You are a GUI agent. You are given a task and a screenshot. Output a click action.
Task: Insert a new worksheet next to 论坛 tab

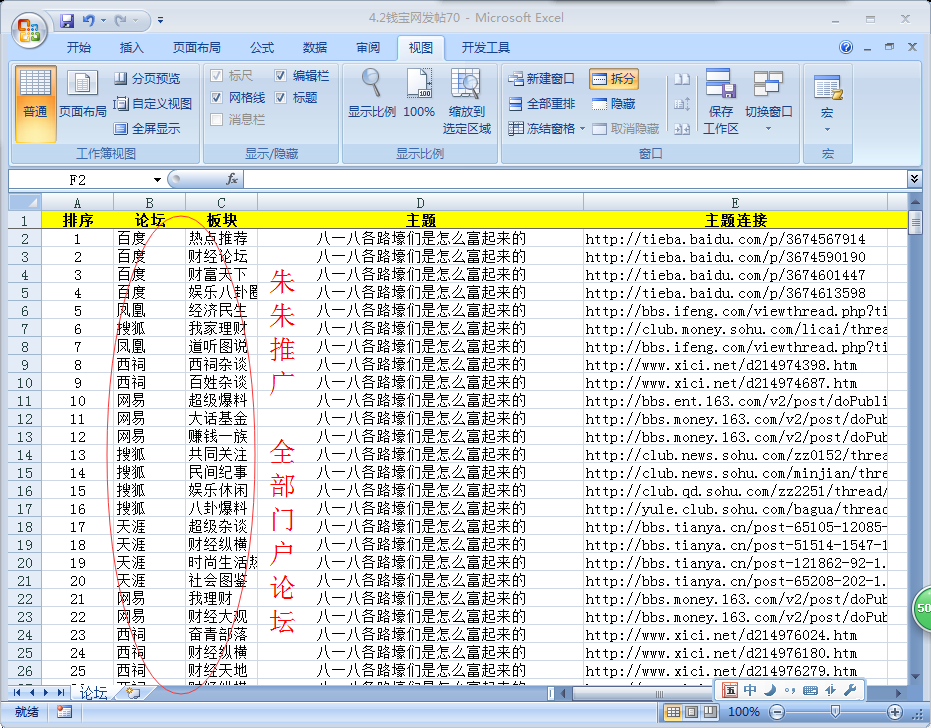[x=133, y=692]
